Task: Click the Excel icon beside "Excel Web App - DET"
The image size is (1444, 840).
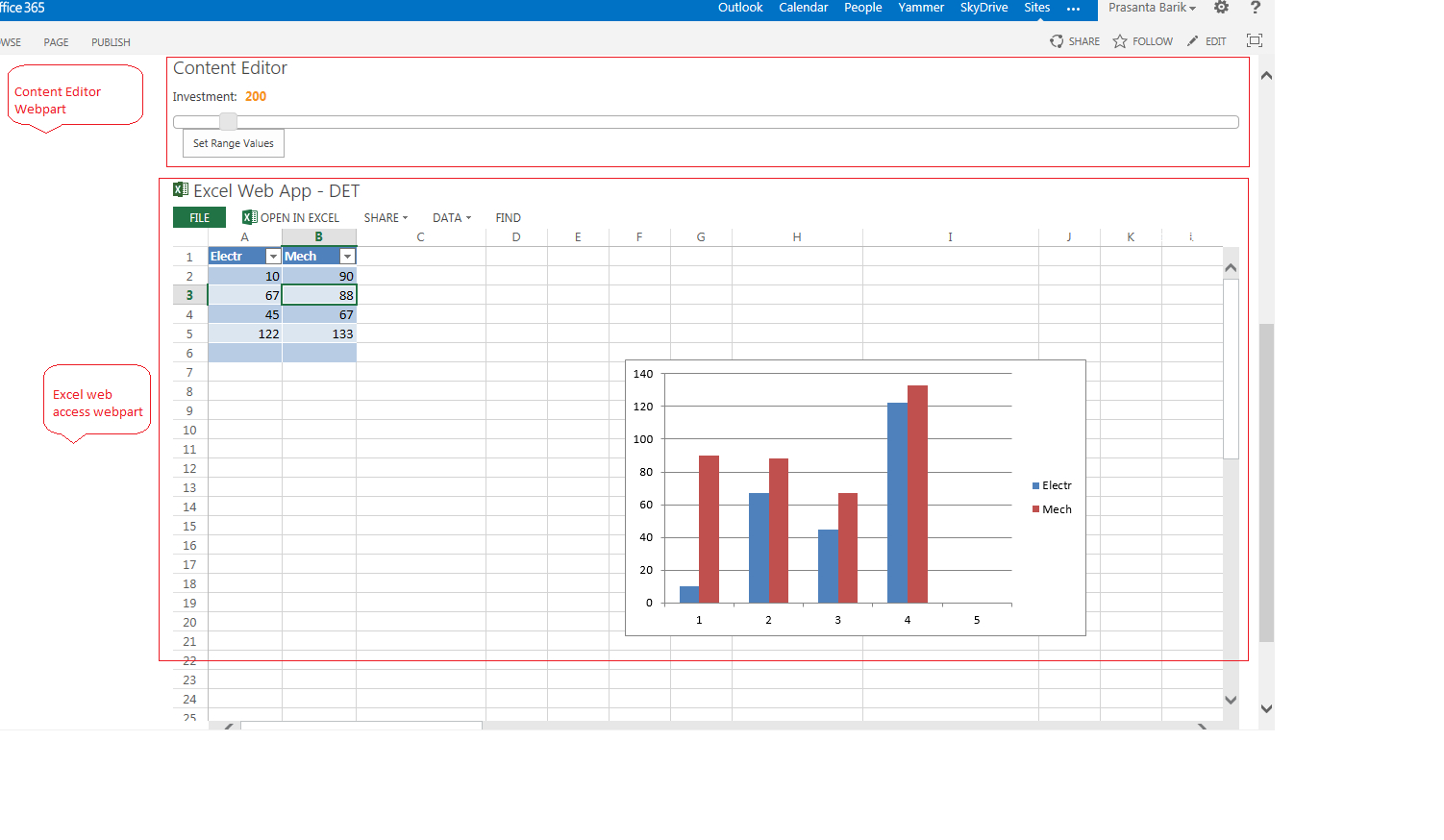Action: (179, 190)
